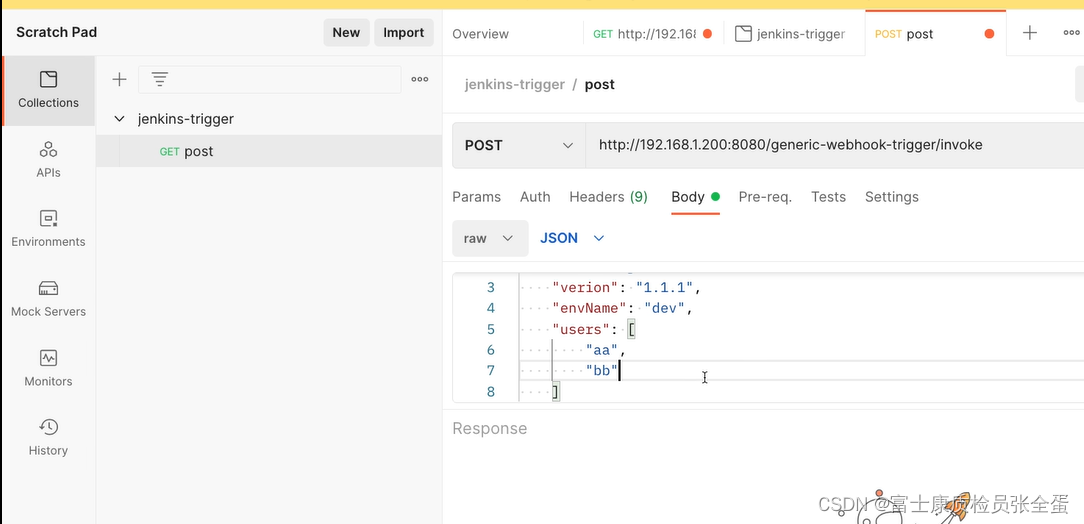Click the "verion": "1.1.1" line in editor
The height and width of the screenshot is (524, 1084).
click(x=627, y=287)
